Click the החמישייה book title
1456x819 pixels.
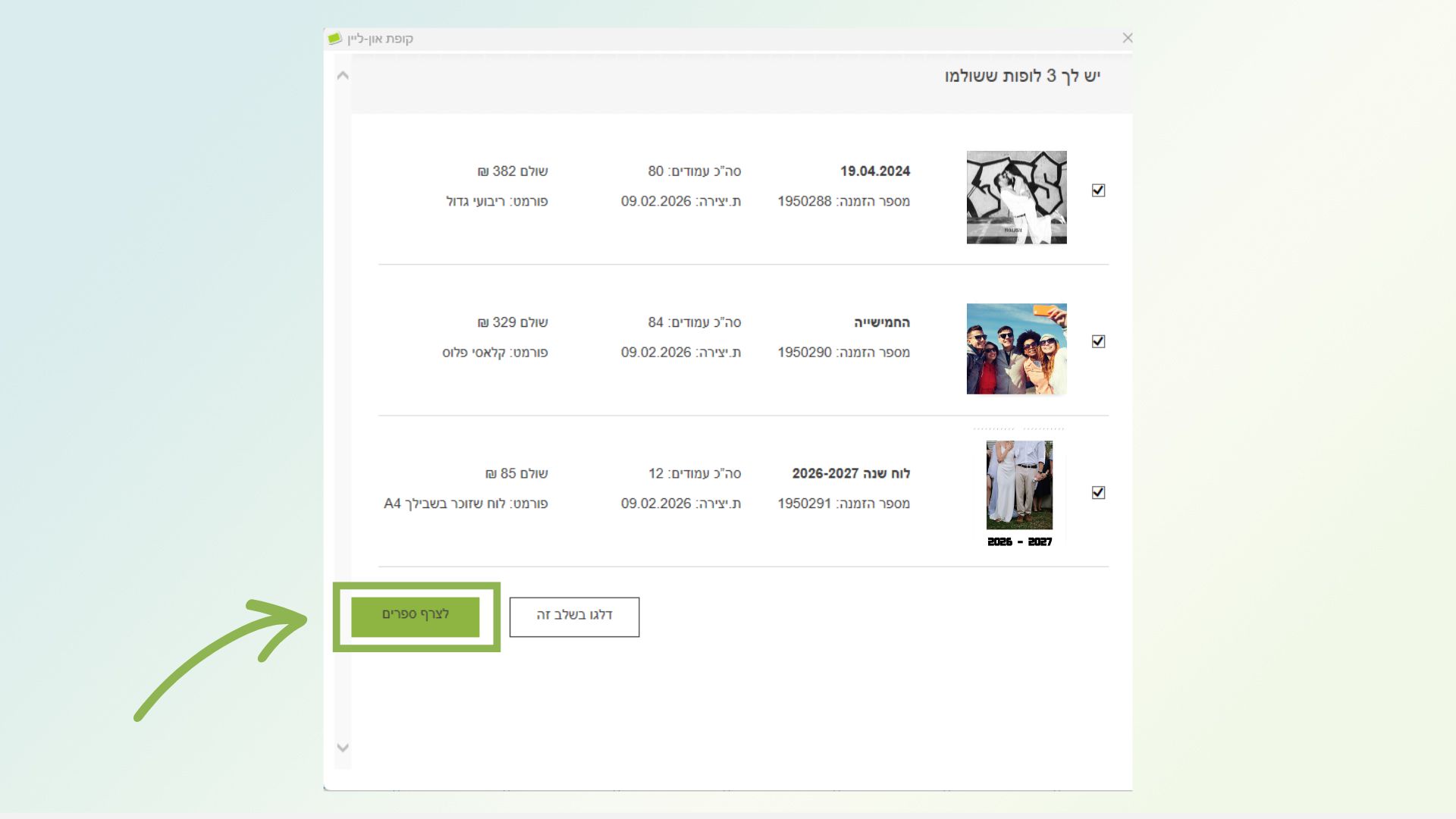click(881, 322)
